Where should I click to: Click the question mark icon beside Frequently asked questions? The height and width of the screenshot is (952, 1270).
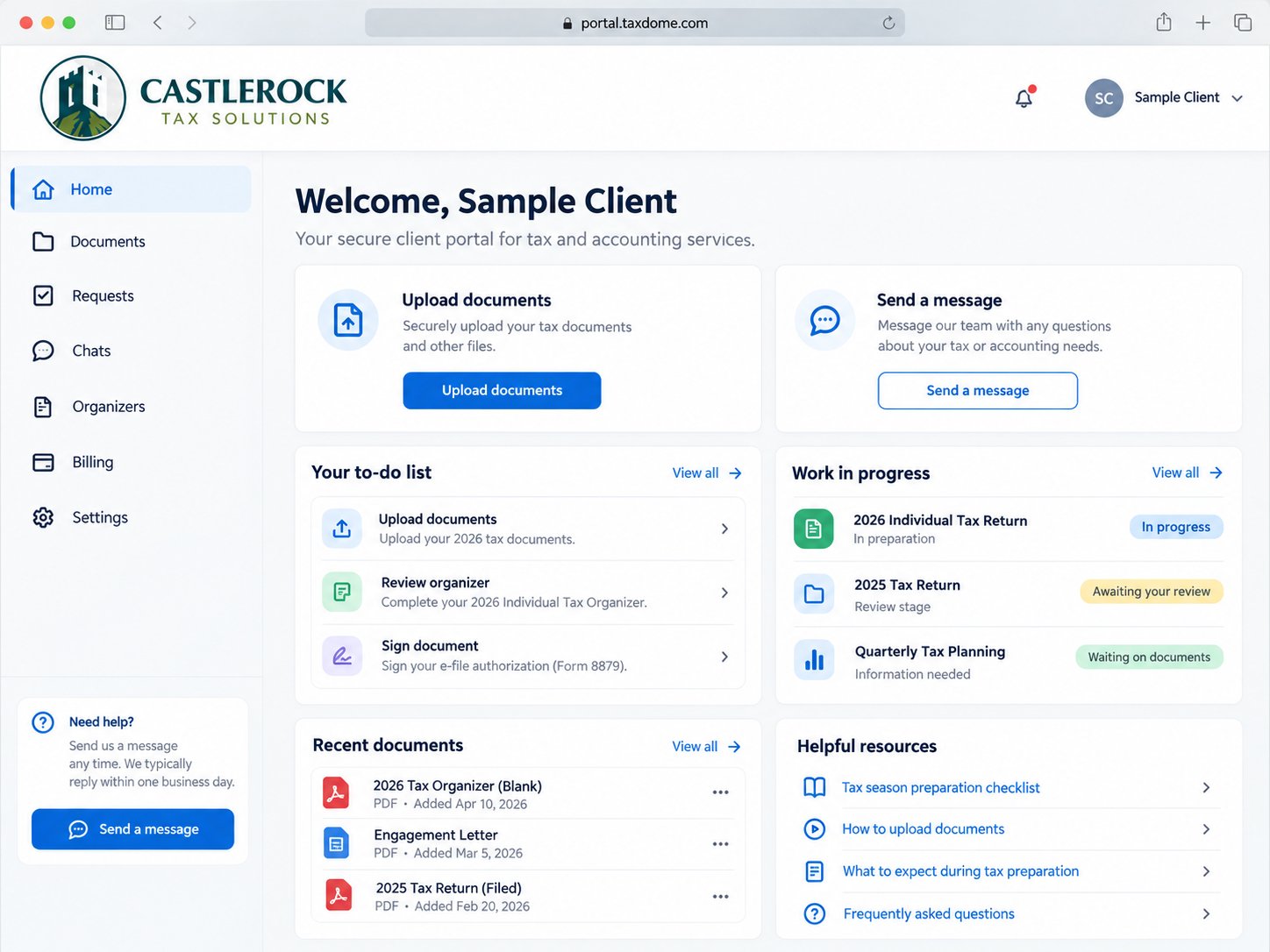point(814,913)
